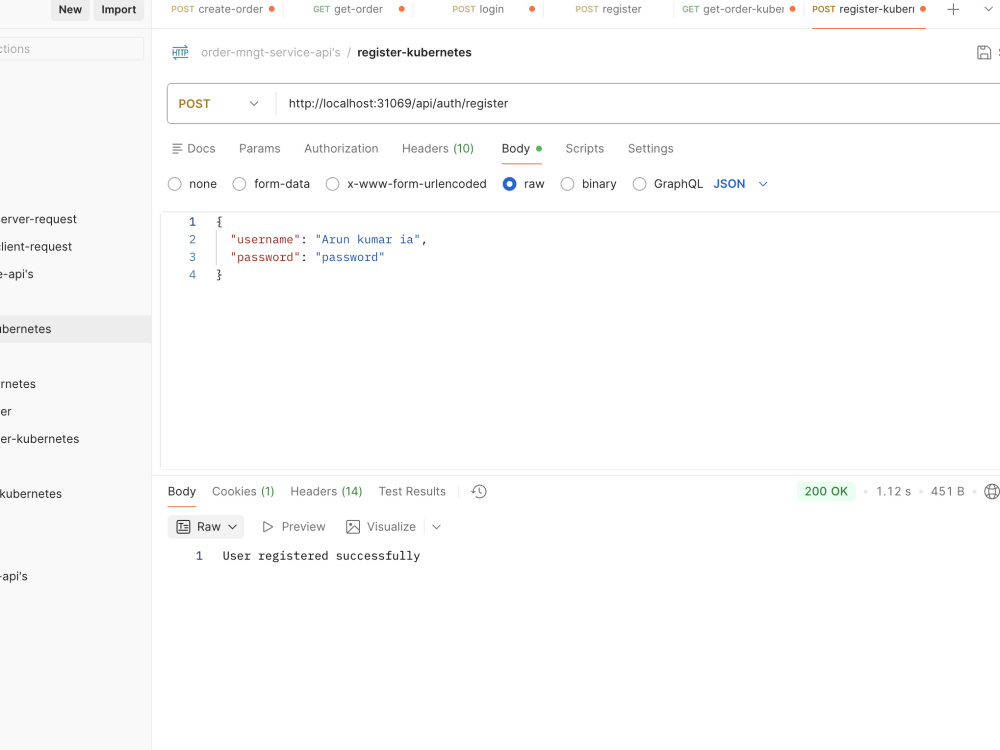Image resolution: width=1000 pixels, height=750 pixels.
Task: Click the Import button
Action: tap(119, 10)
